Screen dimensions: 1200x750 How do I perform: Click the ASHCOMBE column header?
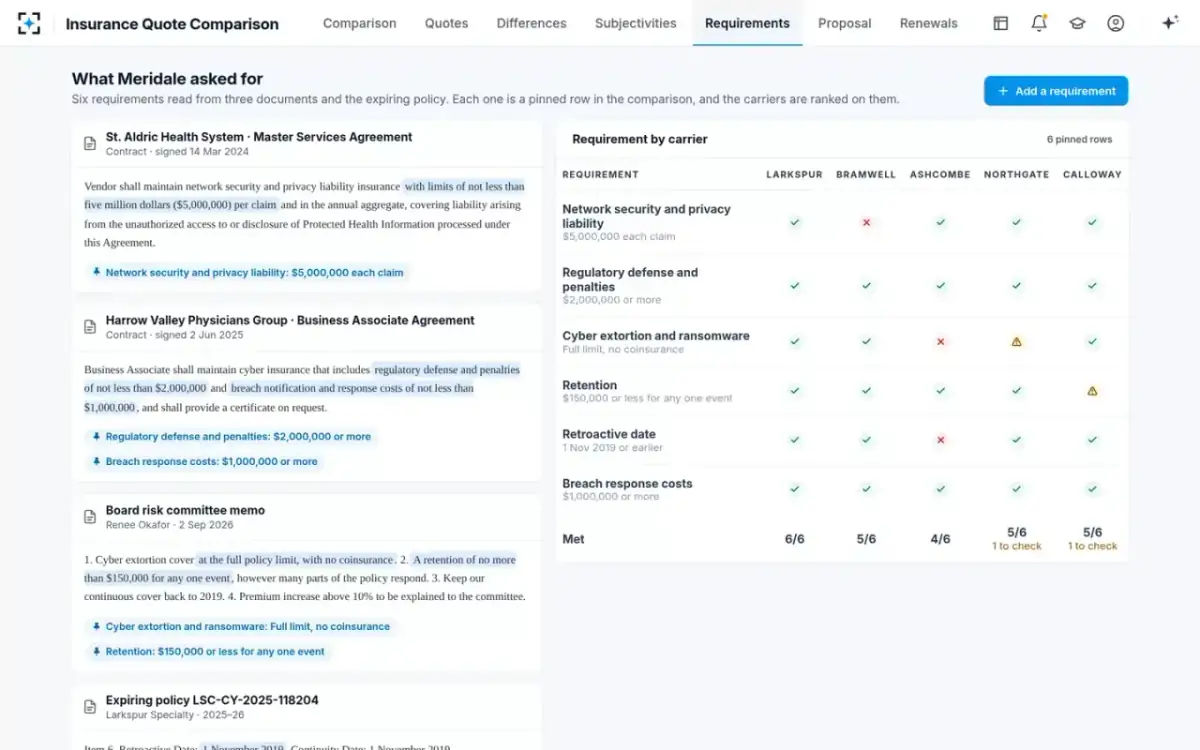pyautogui.click(x=940, y=174)
